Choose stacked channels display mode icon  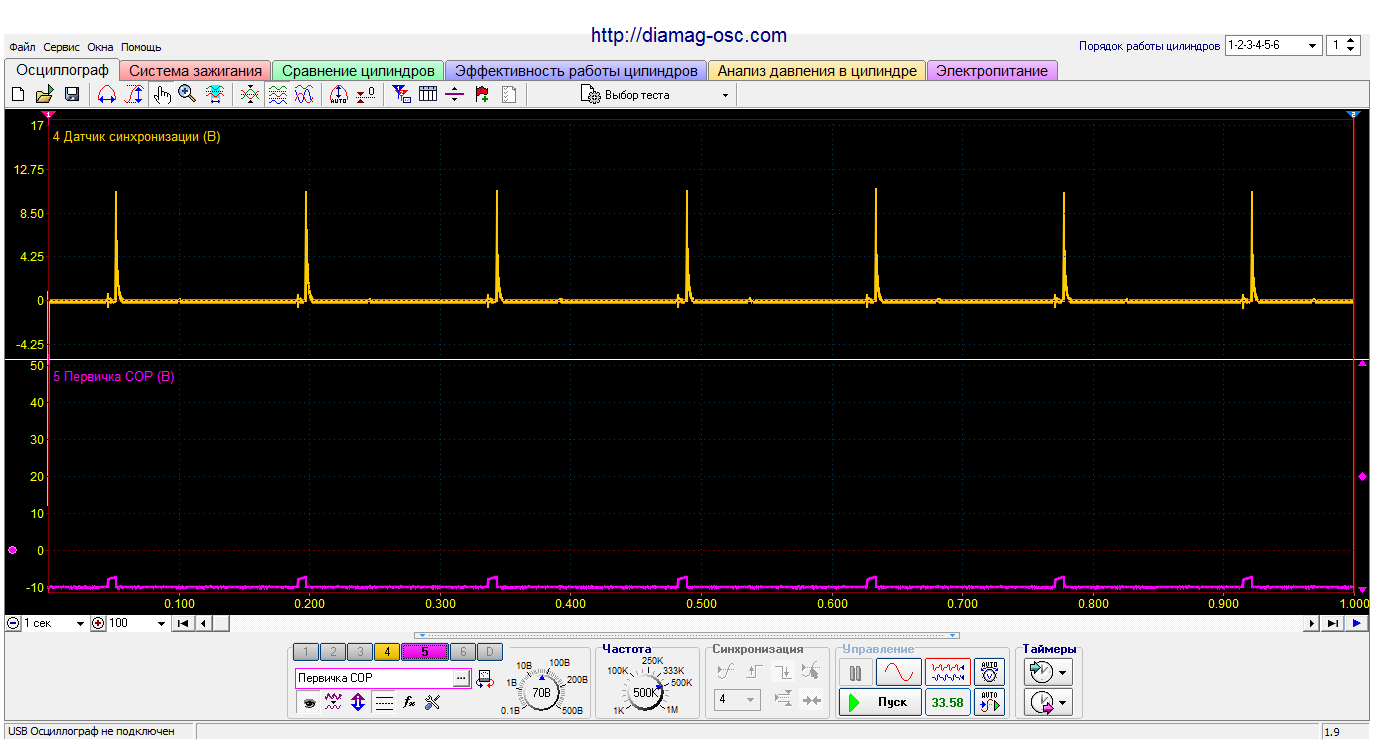(278, 95)
